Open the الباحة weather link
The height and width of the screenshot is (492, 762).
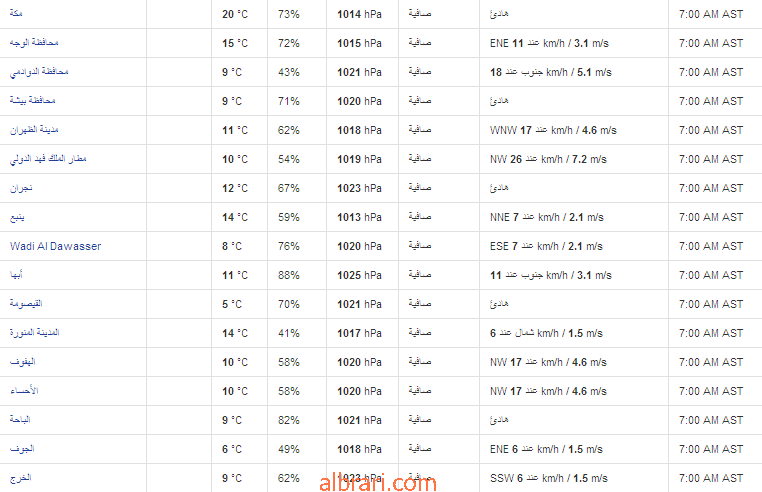coord(21,420)
